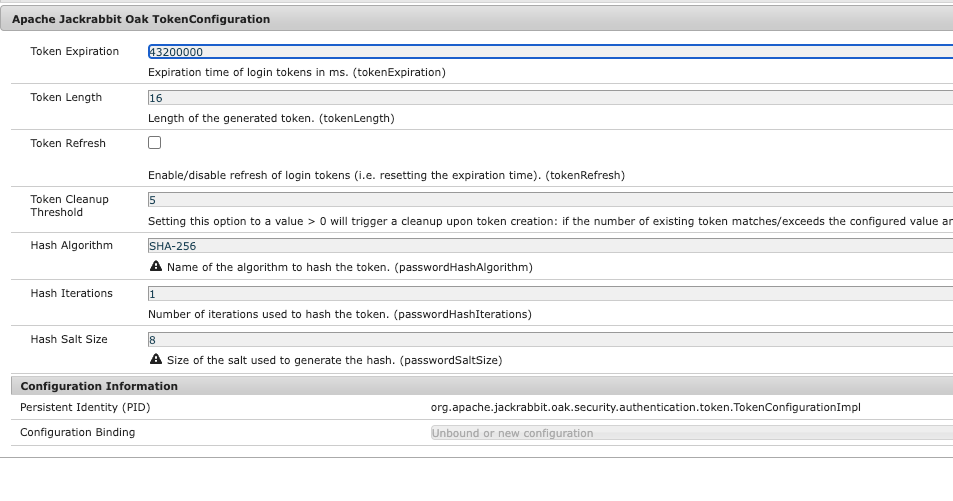Click the Configuration Binding unbound field

[690, 433]
